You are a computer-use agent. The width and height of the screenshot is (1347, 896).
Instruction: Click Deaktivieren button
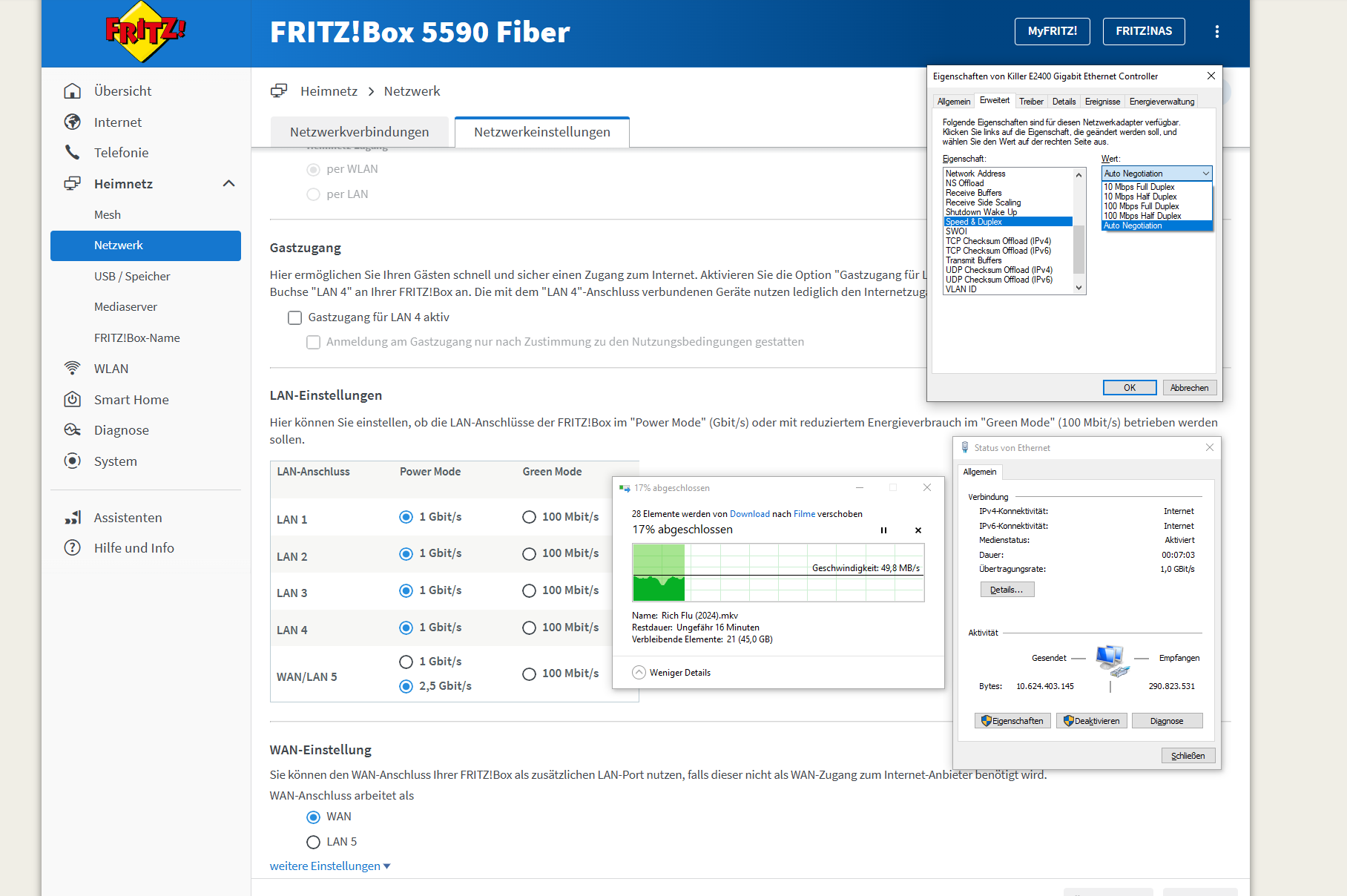pyautogui.click(x=1092, y=721)
